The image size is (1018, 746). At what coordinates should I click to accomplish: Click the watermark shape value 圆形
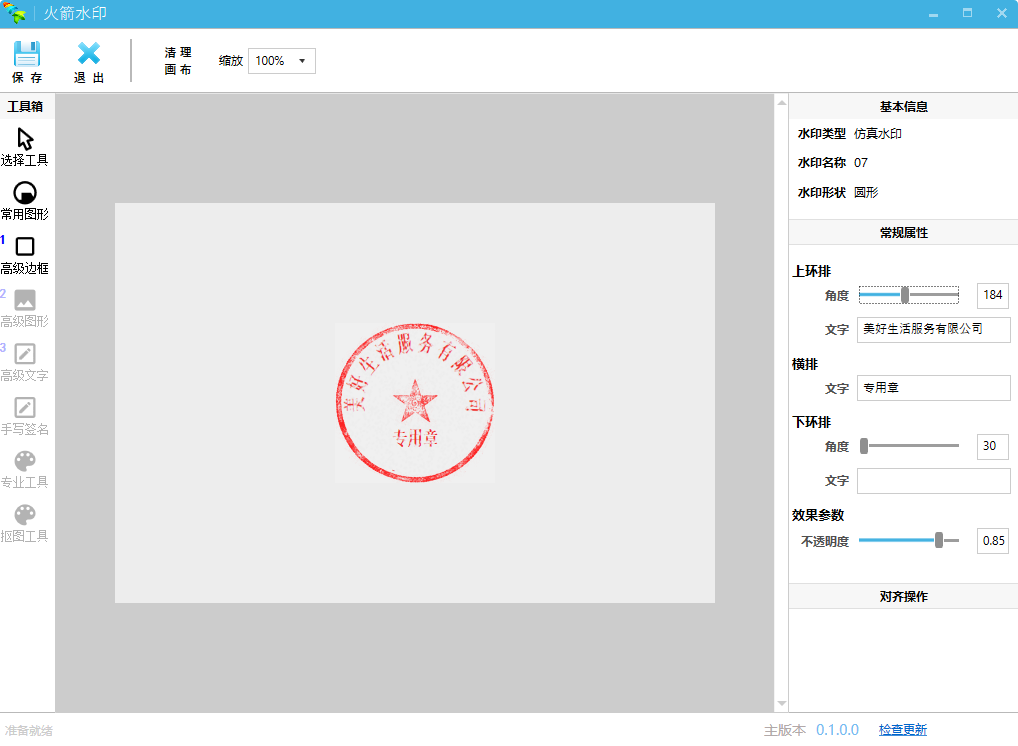(x=866, y=192)
